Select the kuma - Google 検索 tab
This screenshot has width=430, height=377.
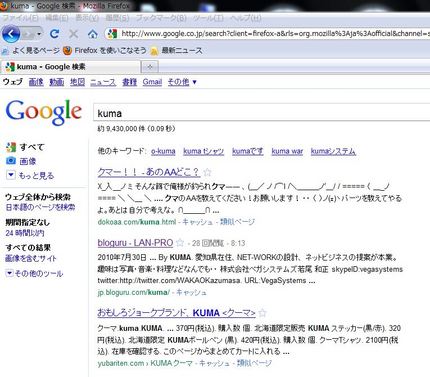click(x=71, y=67)
